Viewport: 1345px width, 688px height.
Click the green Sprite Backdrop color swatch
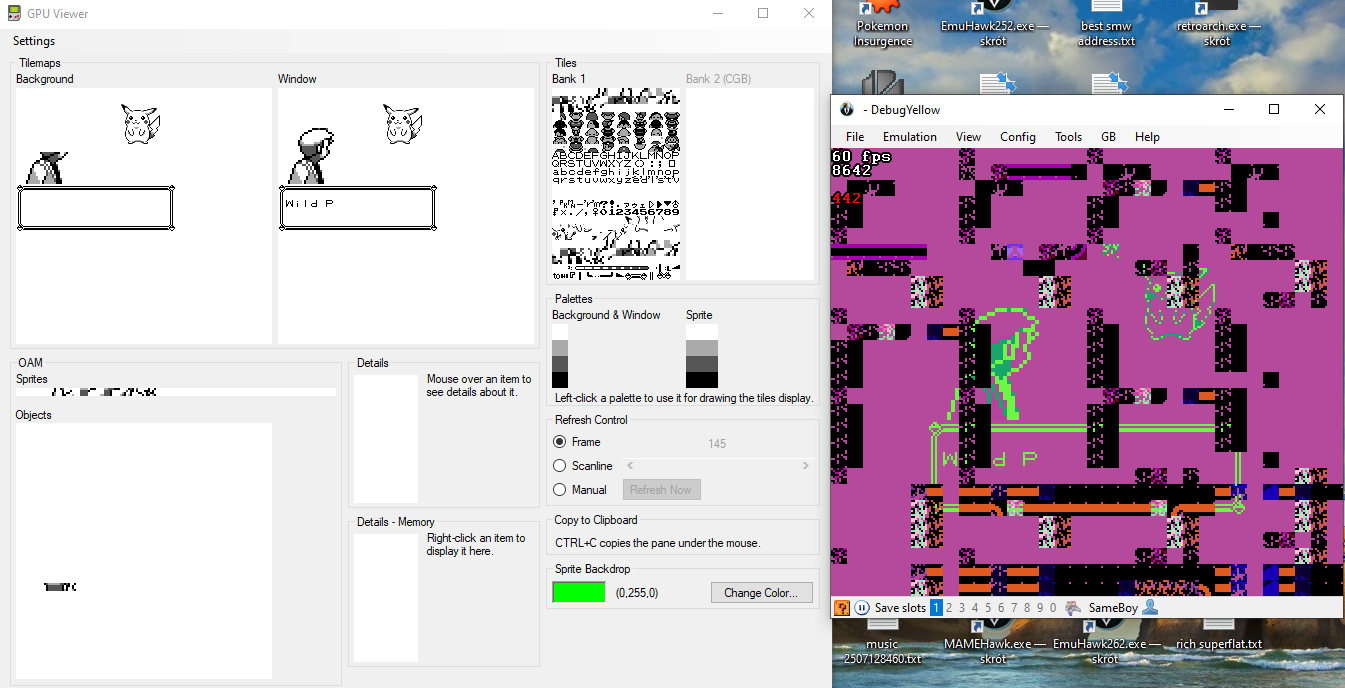(579, 592)
